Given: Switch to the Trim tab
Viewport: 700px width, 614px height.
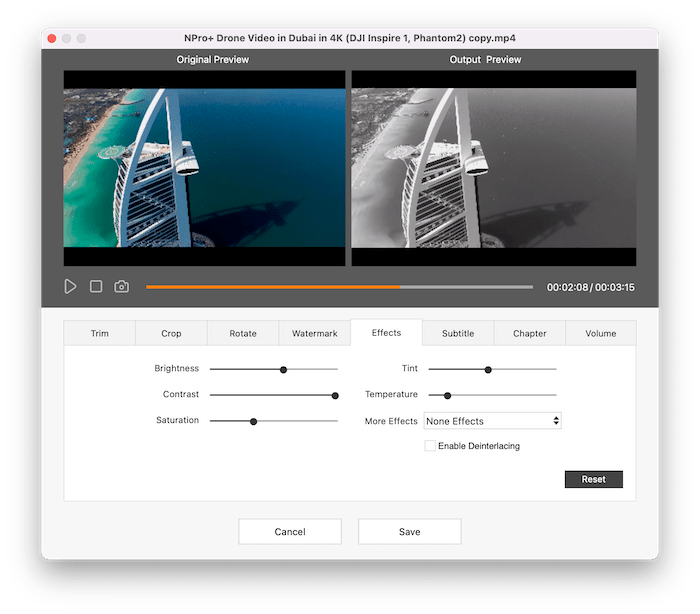Looking at the screenshot, I should pyautogui.click(x=100, y=333).
